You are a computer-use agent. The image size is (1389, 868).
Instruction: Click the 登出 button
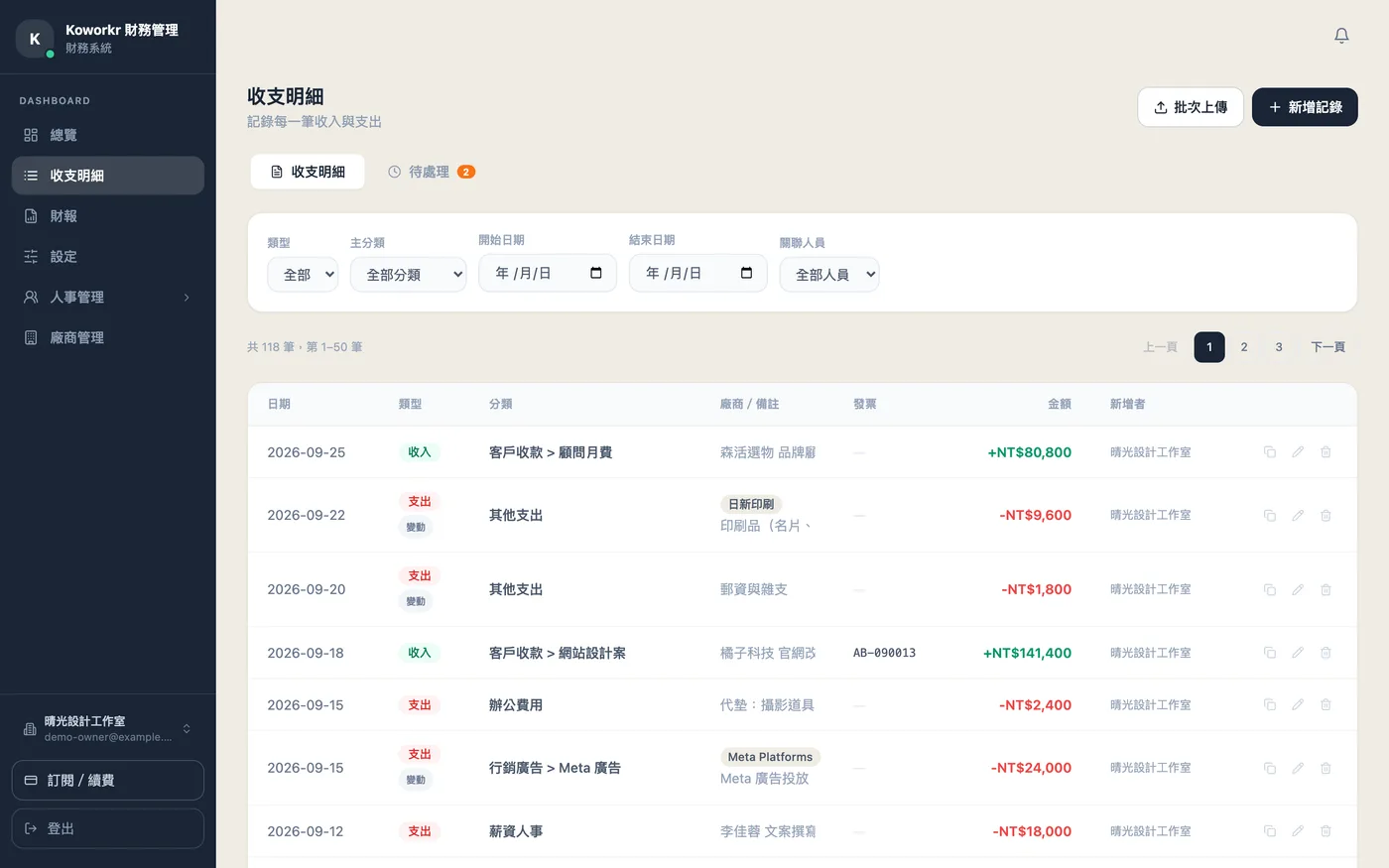[108, 828]
